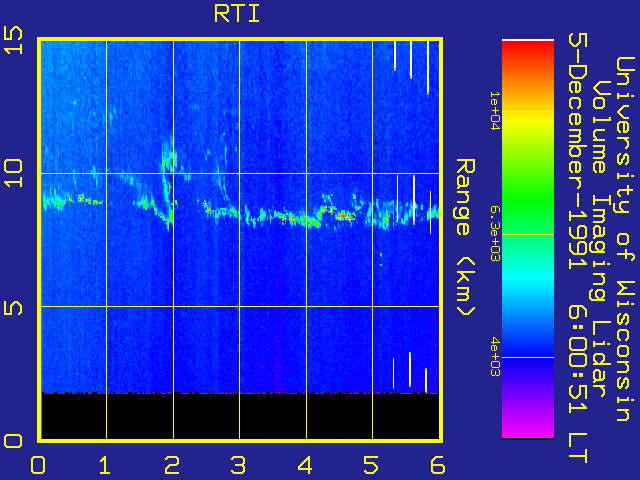The height and width of the screenshot is (480, 640).
Task: Select the 10 range axis label
Action: click(13, 173)
